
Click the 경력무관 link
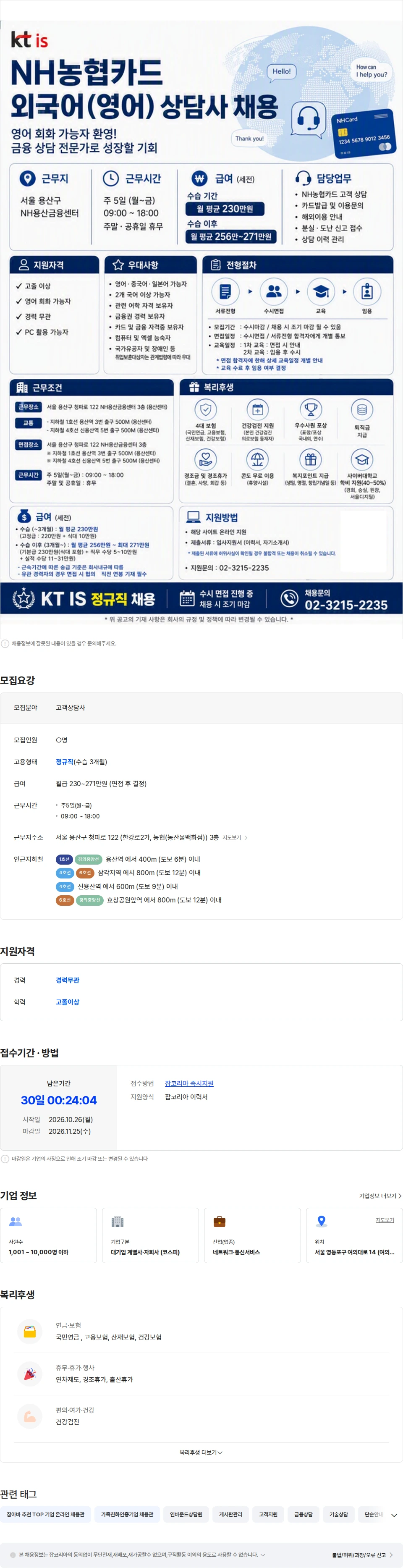68,980
